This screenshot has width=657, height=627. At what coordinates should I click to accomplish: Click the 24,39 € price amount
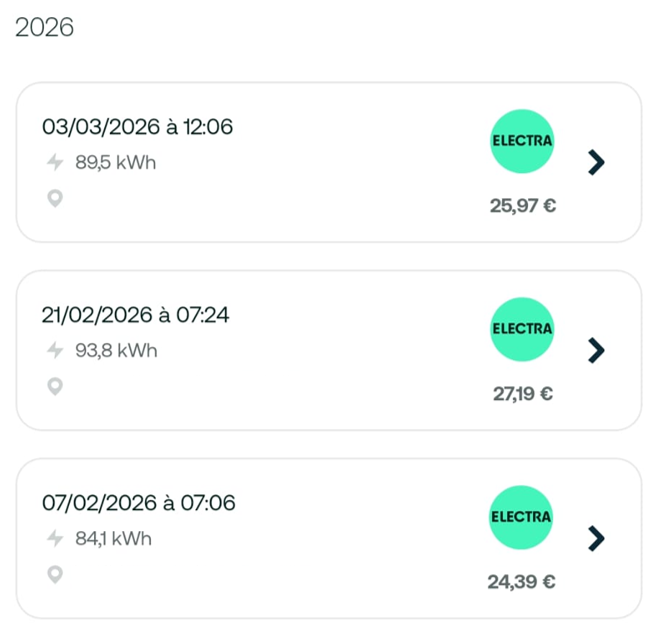click(x=522, y=582)
